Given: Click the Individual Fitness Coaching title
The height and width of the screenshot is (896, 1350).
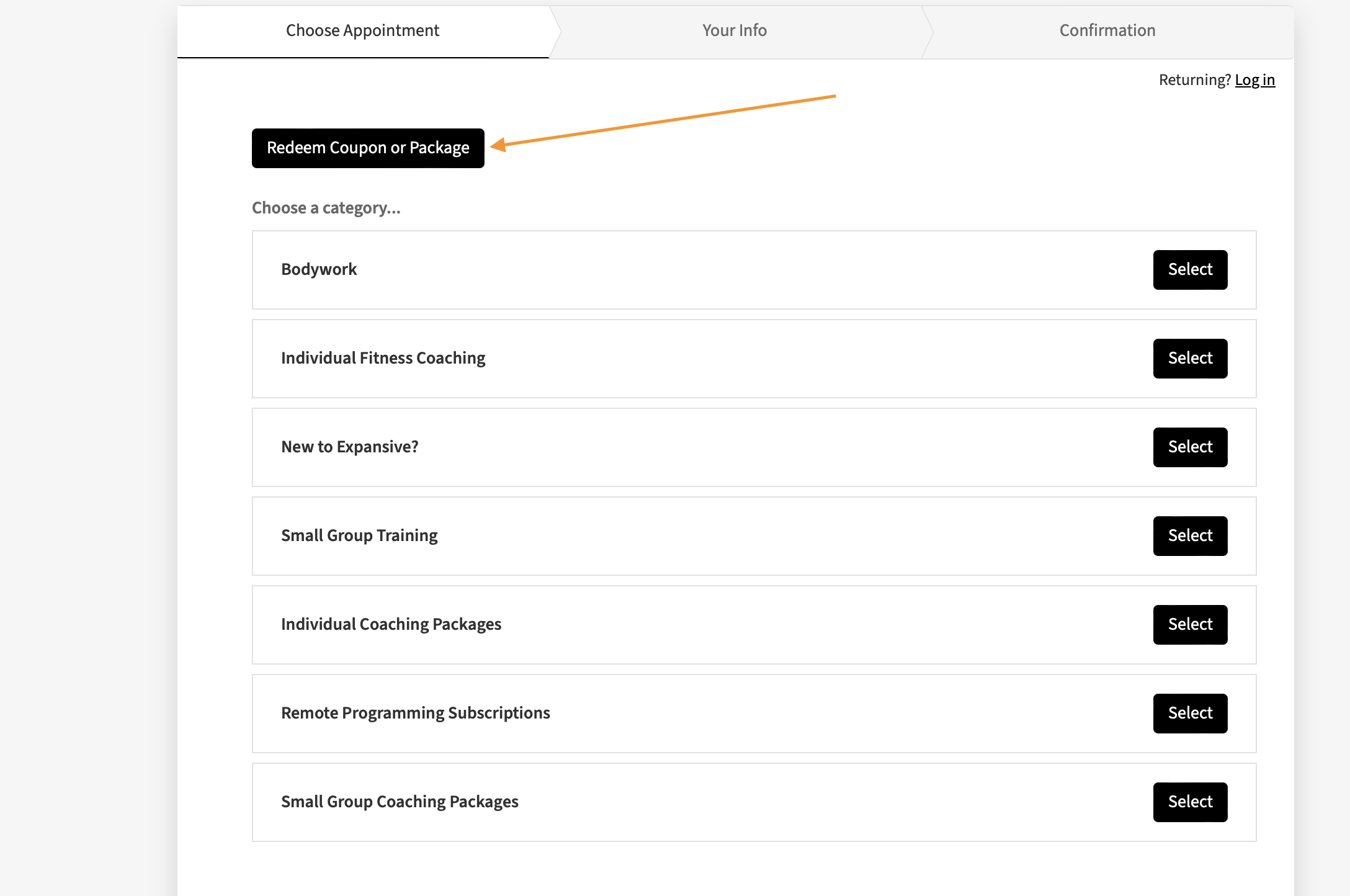Looking at the screenshot, I should point(383,358).
